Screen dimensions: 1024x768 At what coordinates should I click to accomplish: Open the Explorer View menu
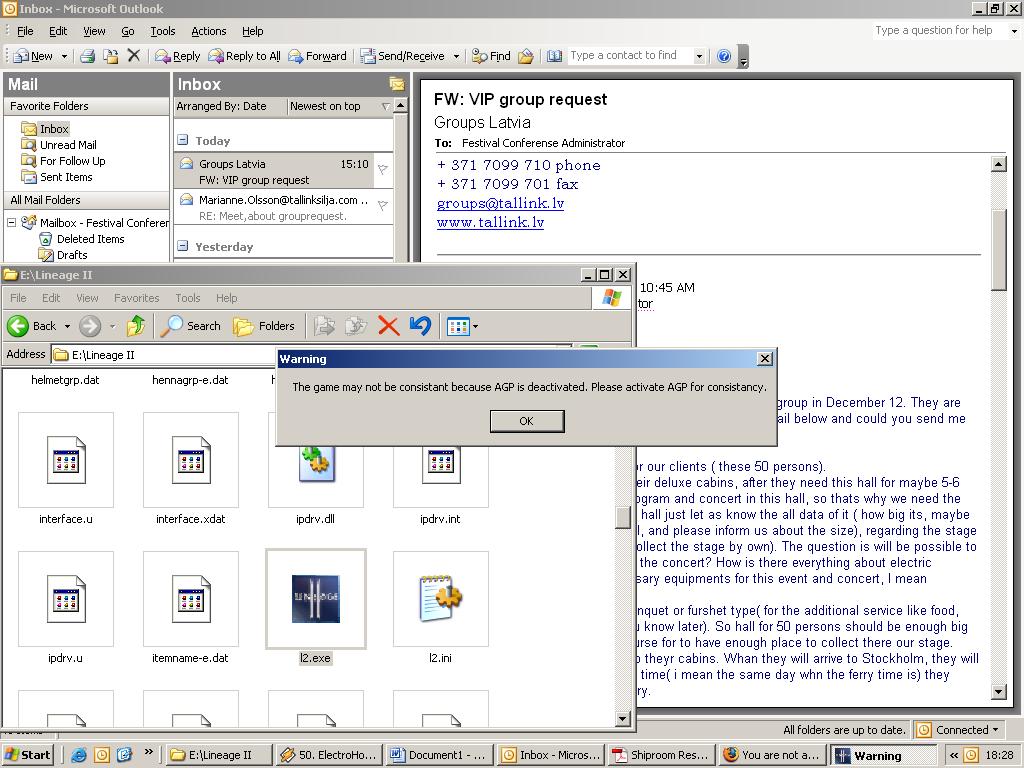coord(88,298)
